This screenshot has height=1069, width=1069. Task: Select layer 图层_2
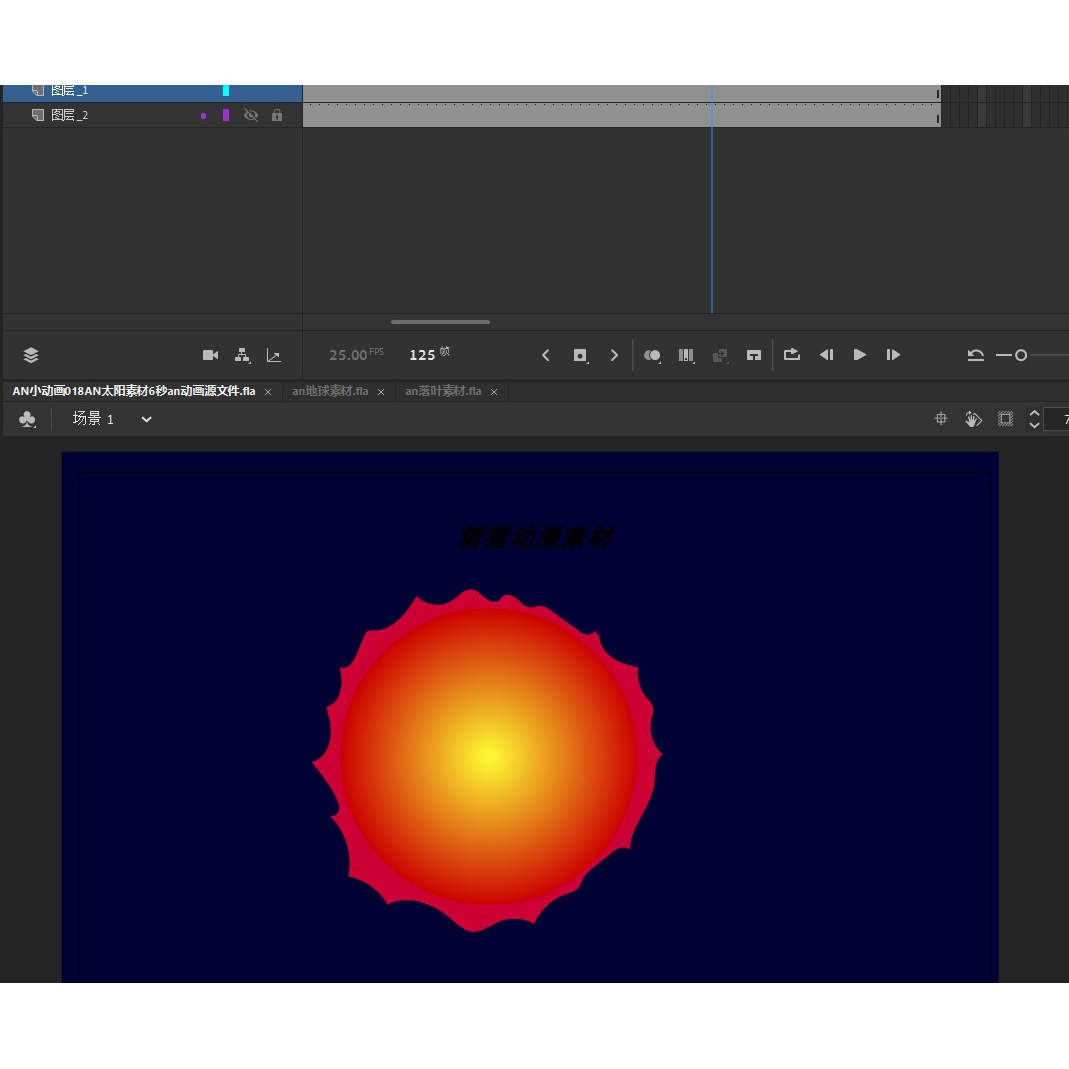(70, 115)
